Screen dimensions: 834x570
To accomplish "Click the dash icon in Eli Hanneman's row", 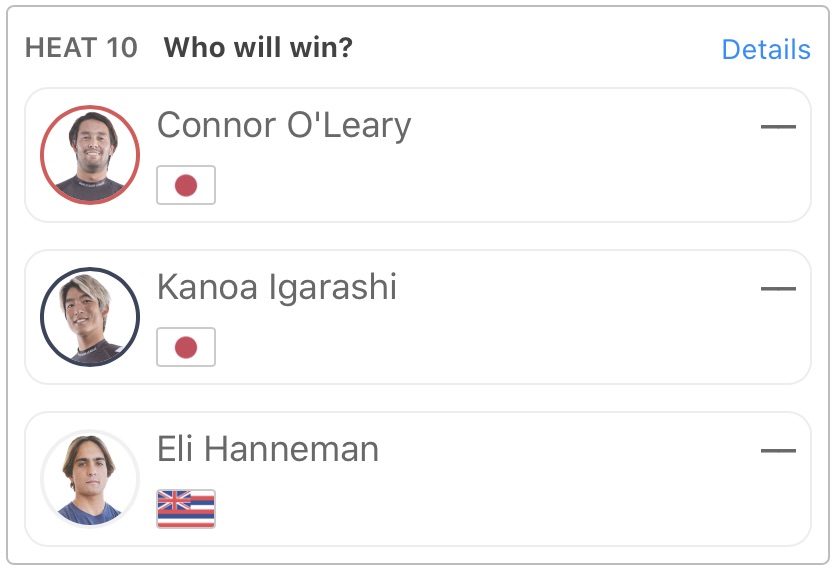I will (x=778, y=451).
